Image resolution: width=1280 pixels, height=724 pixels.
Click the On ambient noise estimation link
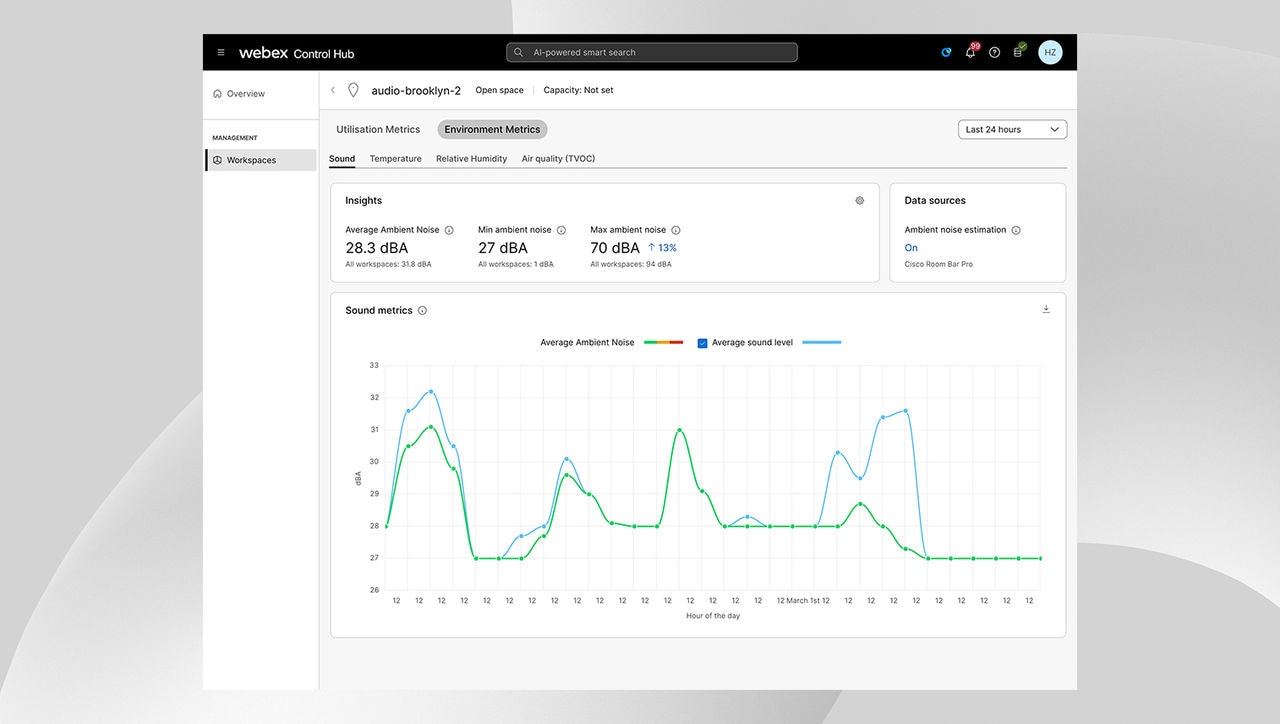pos(911,248)
